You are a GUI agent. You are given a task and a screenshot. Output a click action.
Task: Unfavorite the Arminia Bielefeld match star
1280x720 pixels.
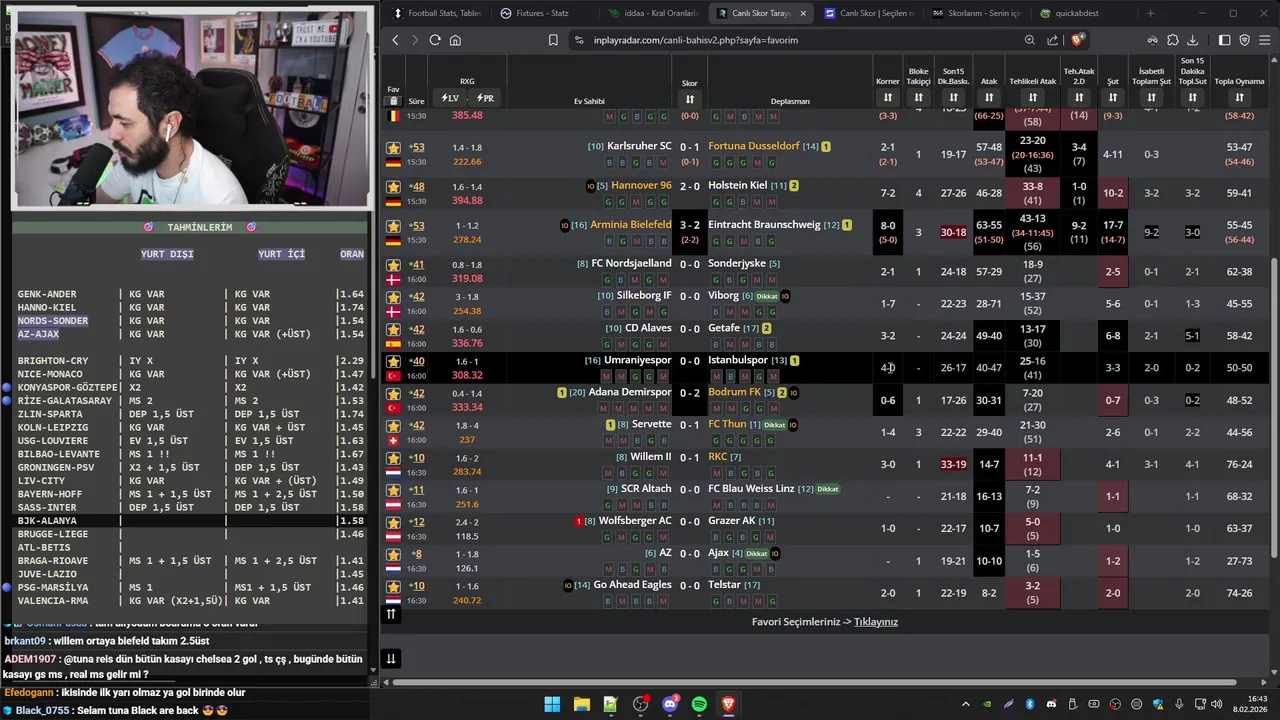tap(394, 226)
